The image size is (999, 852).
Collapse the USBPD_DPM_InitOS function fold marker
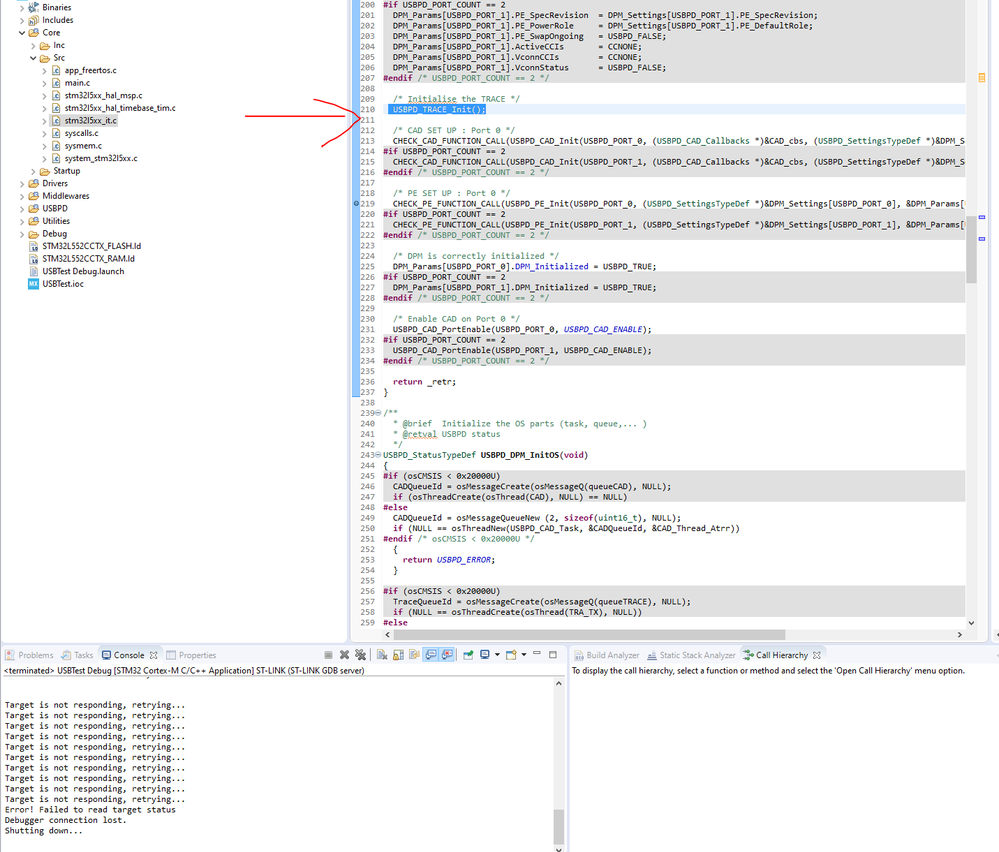point(378,455)
